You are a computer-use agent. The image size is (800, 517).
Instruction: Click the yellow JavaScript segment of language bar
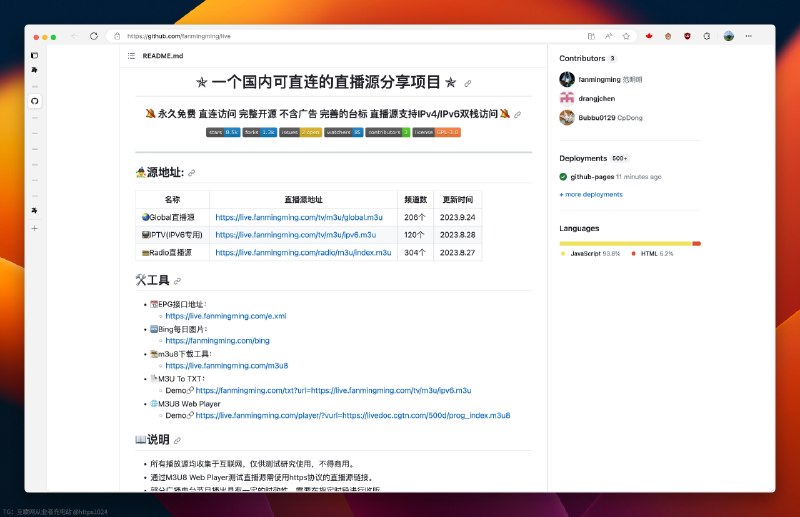point(625,243)
